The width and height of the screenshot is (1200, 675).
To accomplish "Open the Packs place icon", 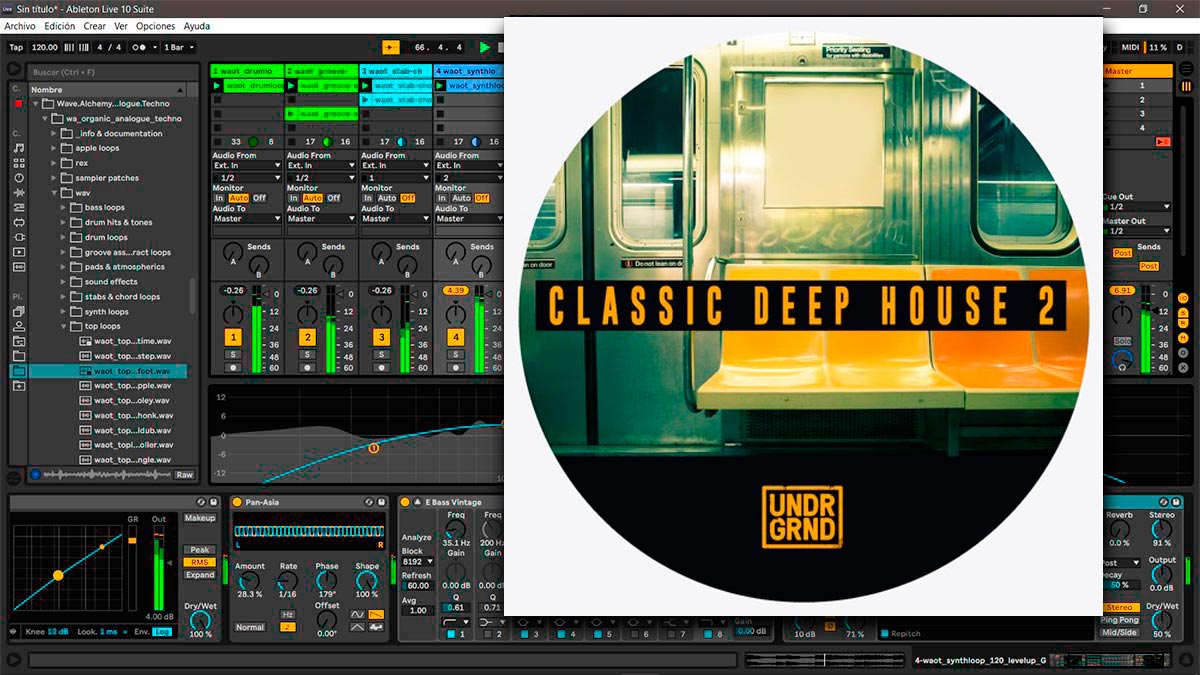I will pyautogui.click(x=18, y=312).
